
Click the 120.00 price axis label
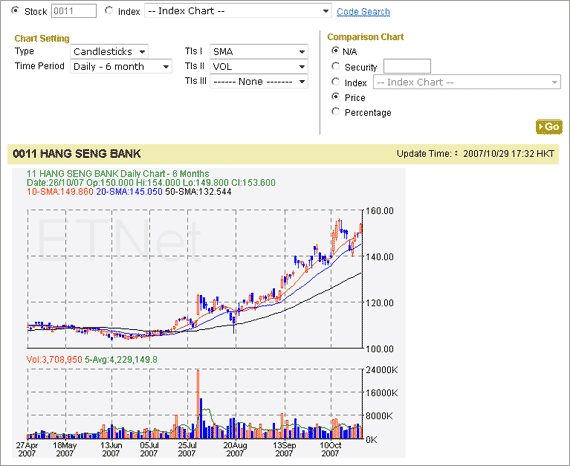click(x=380, y=303)
